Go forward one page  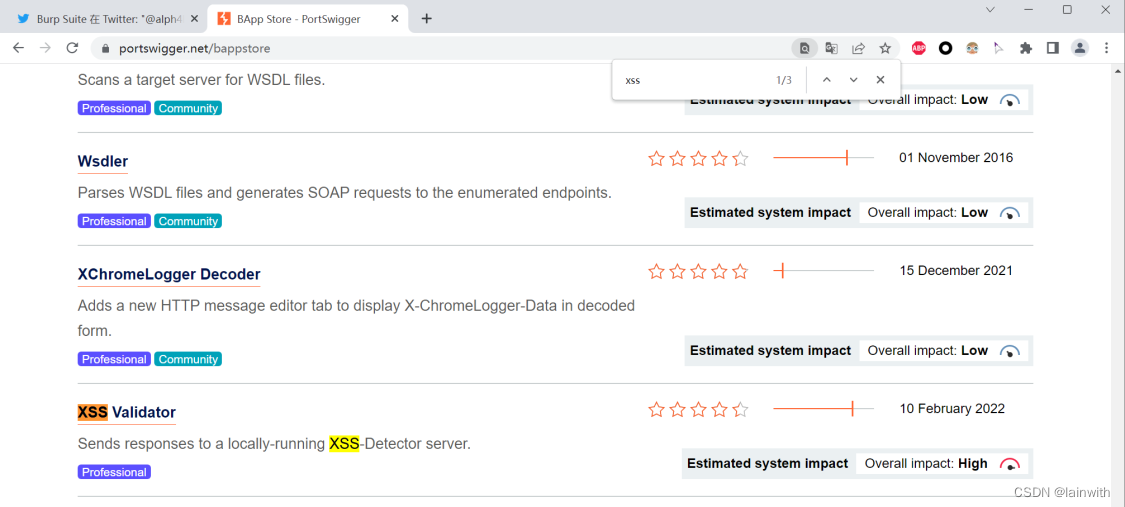(x=45, y=48)
